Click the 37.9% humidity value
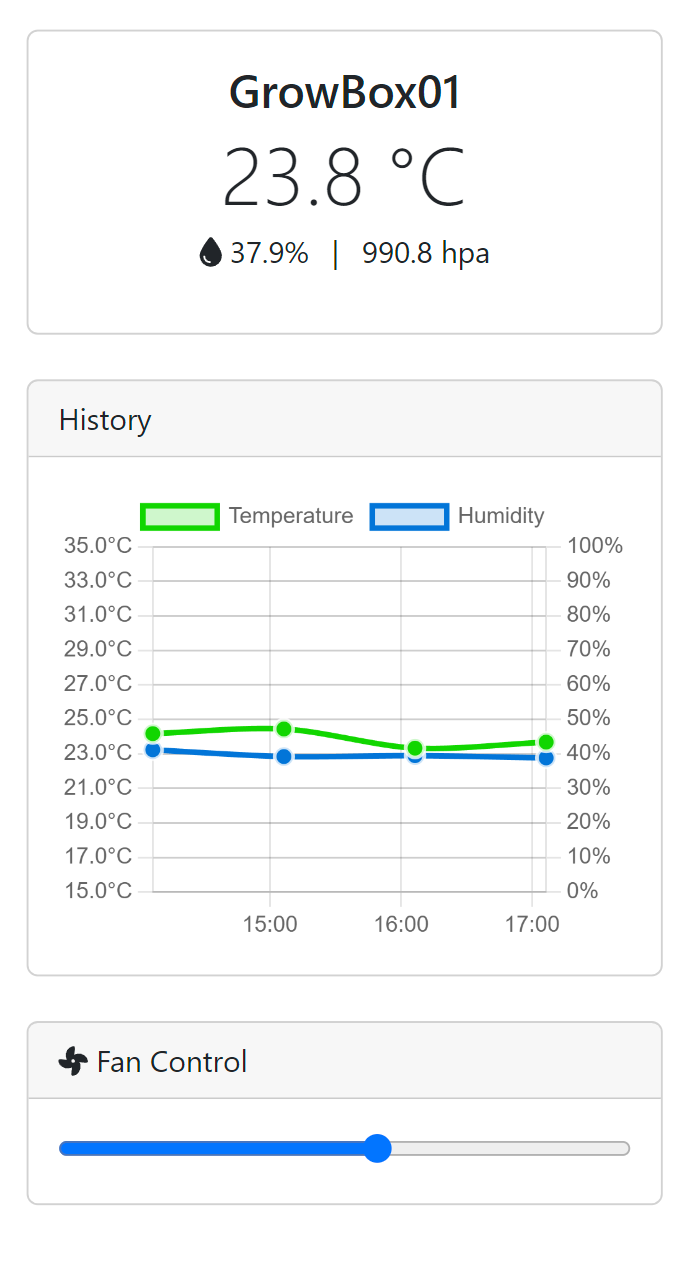 [x=269, y=253]
